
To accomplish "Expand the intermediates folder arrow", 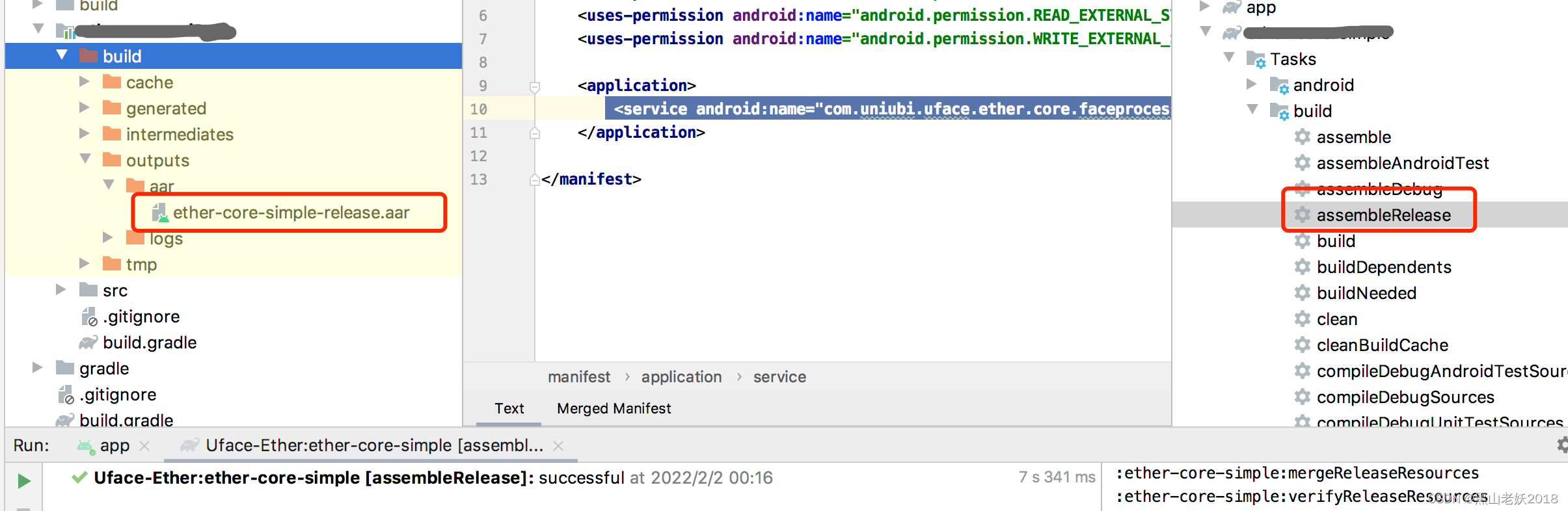I will click(85, 133).
